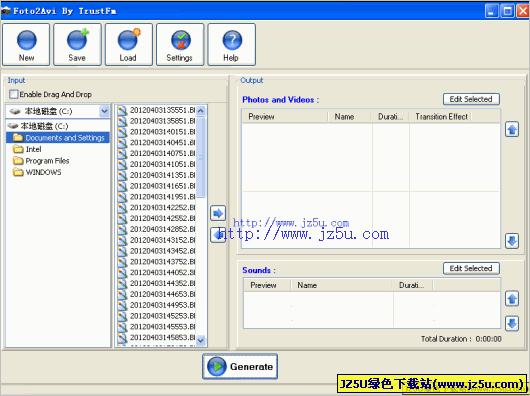Close the Foto2Avi window
The image size is (530, 396).
pos(523,11)
